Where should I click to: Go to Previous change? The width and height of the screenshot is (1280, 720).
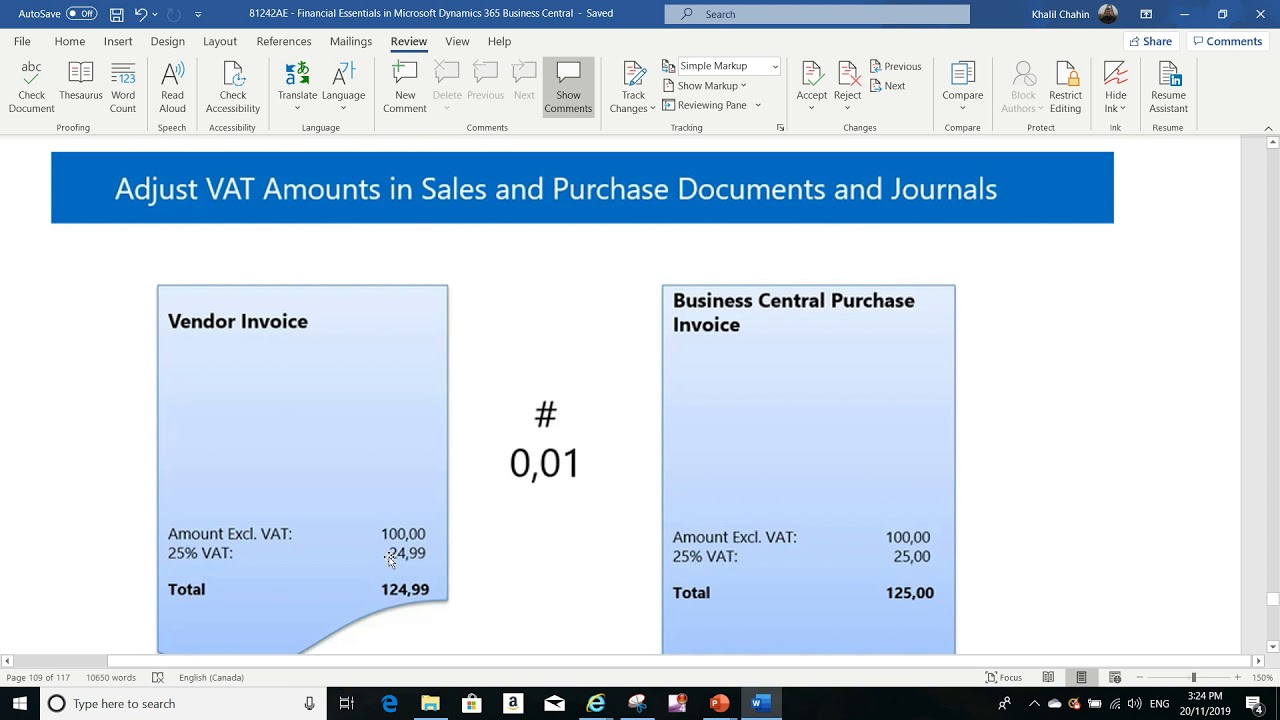(895, 67)
